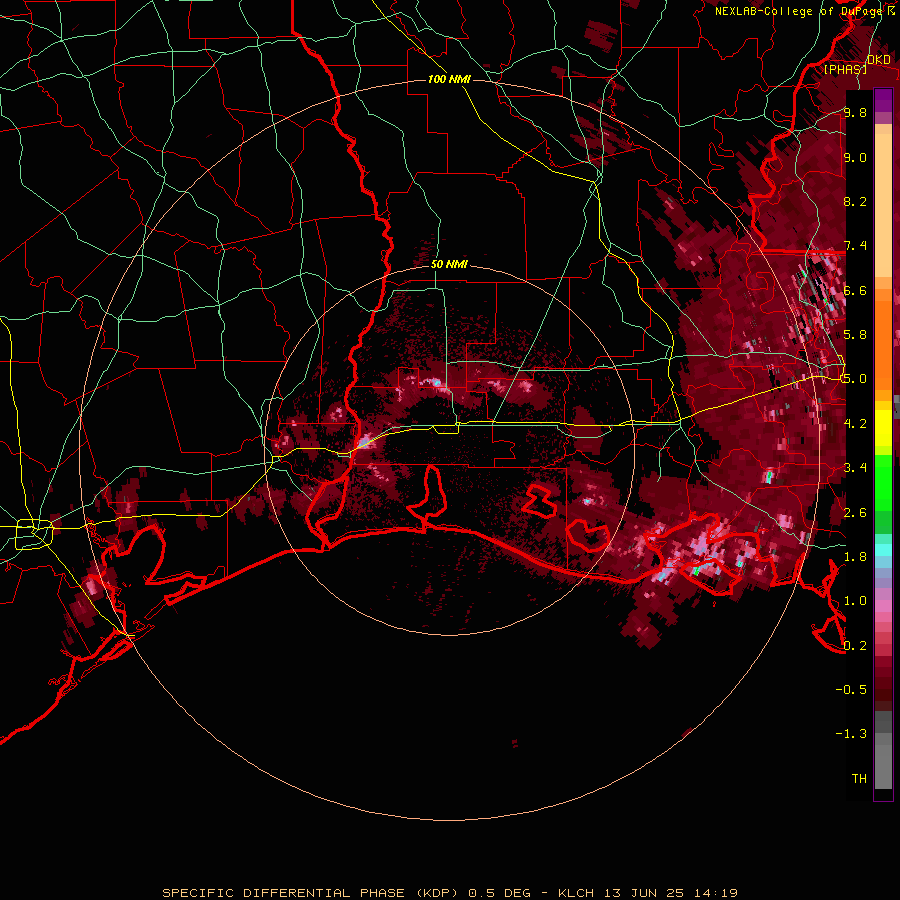This screenshot has height=900, width=900.
Task: Click the -0.5 value on color scale
Action: click(x=852, y=690)
